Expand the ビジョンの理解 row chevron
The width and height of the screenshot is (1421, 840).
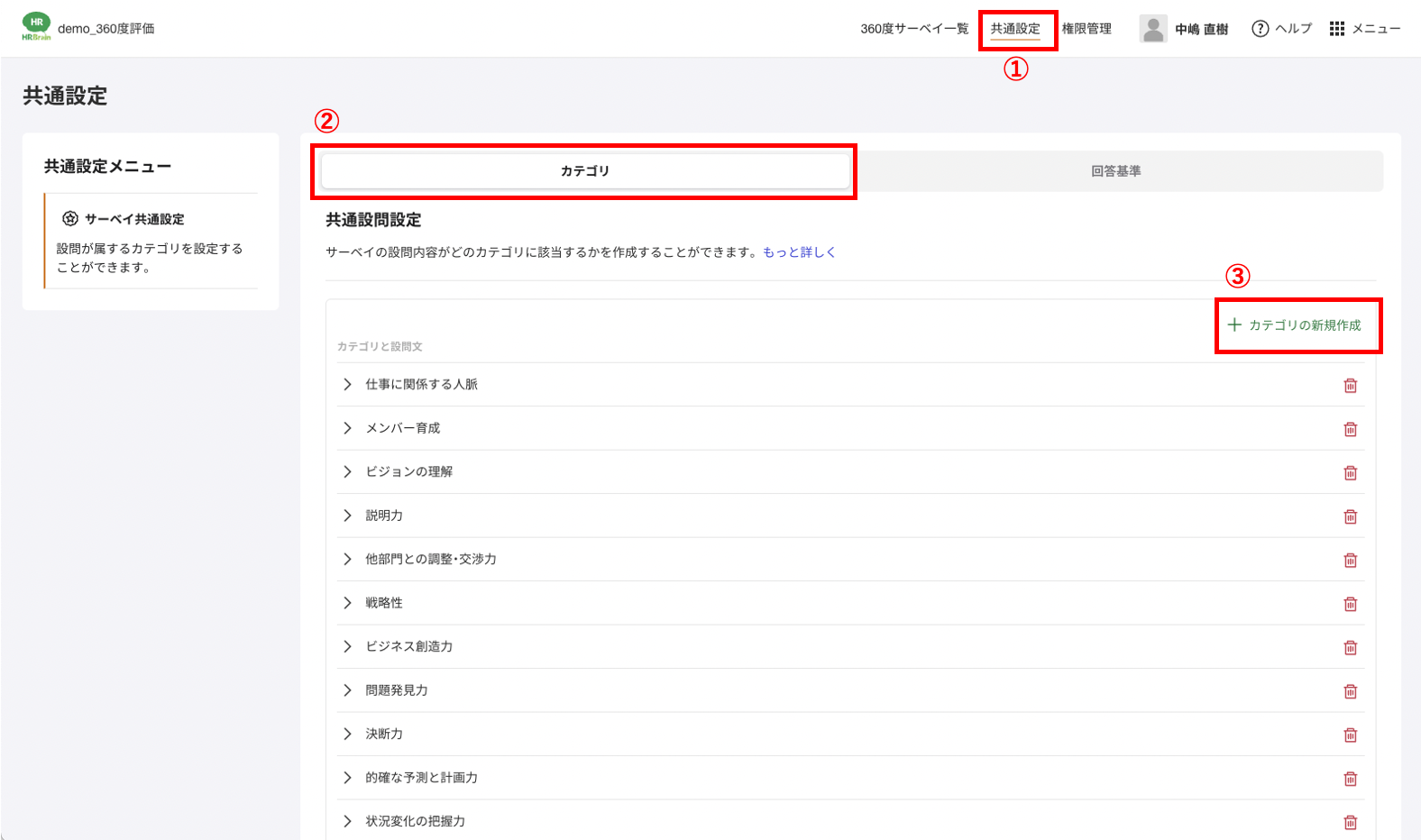click(x=347, y=471)
